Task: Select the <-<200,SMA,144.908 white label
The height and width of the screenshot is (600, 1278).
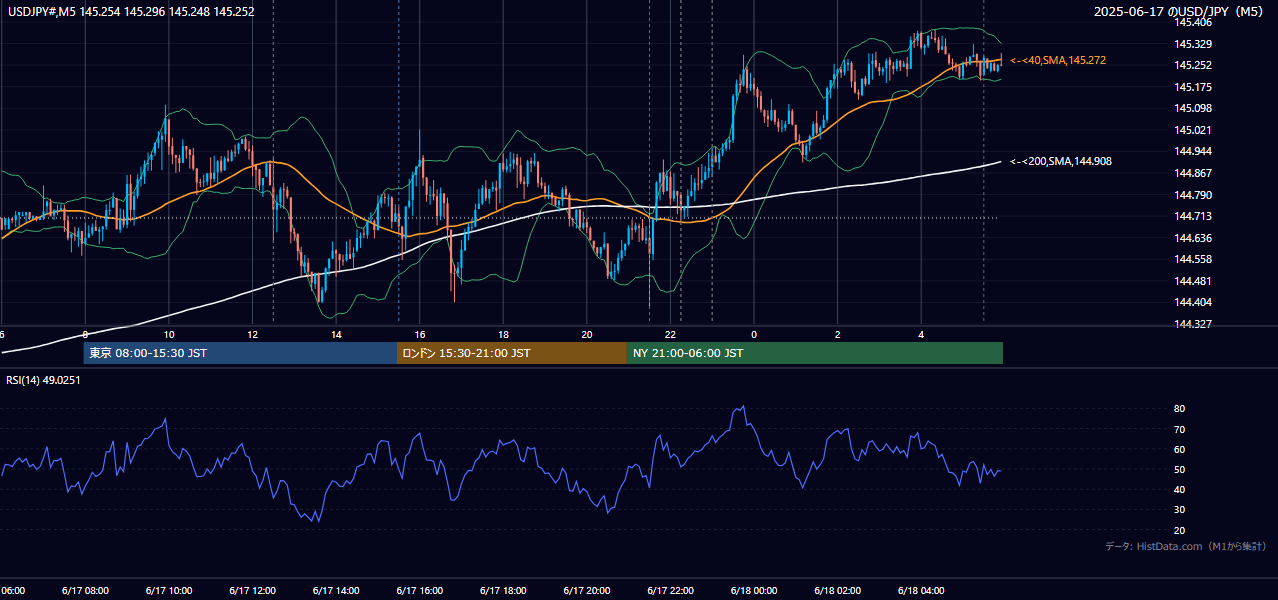Action: coord(1061,161)
